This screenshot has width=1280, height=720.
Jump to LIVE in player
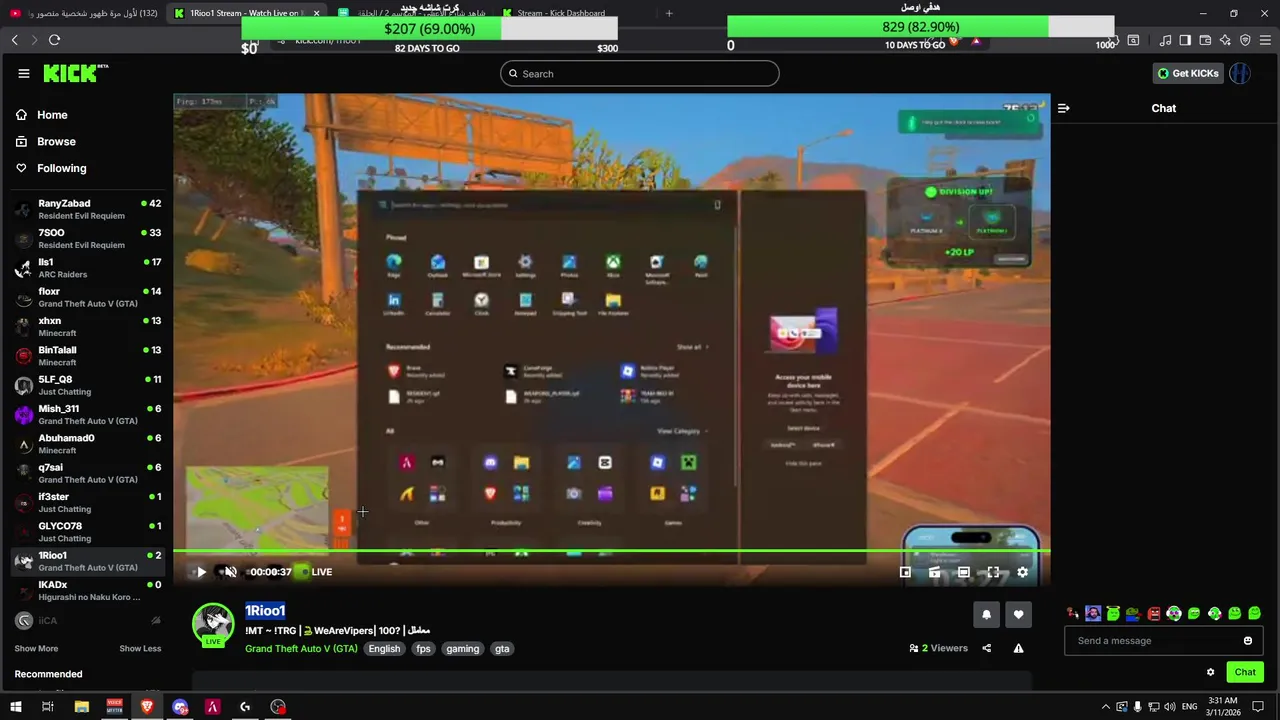[316, 572]
